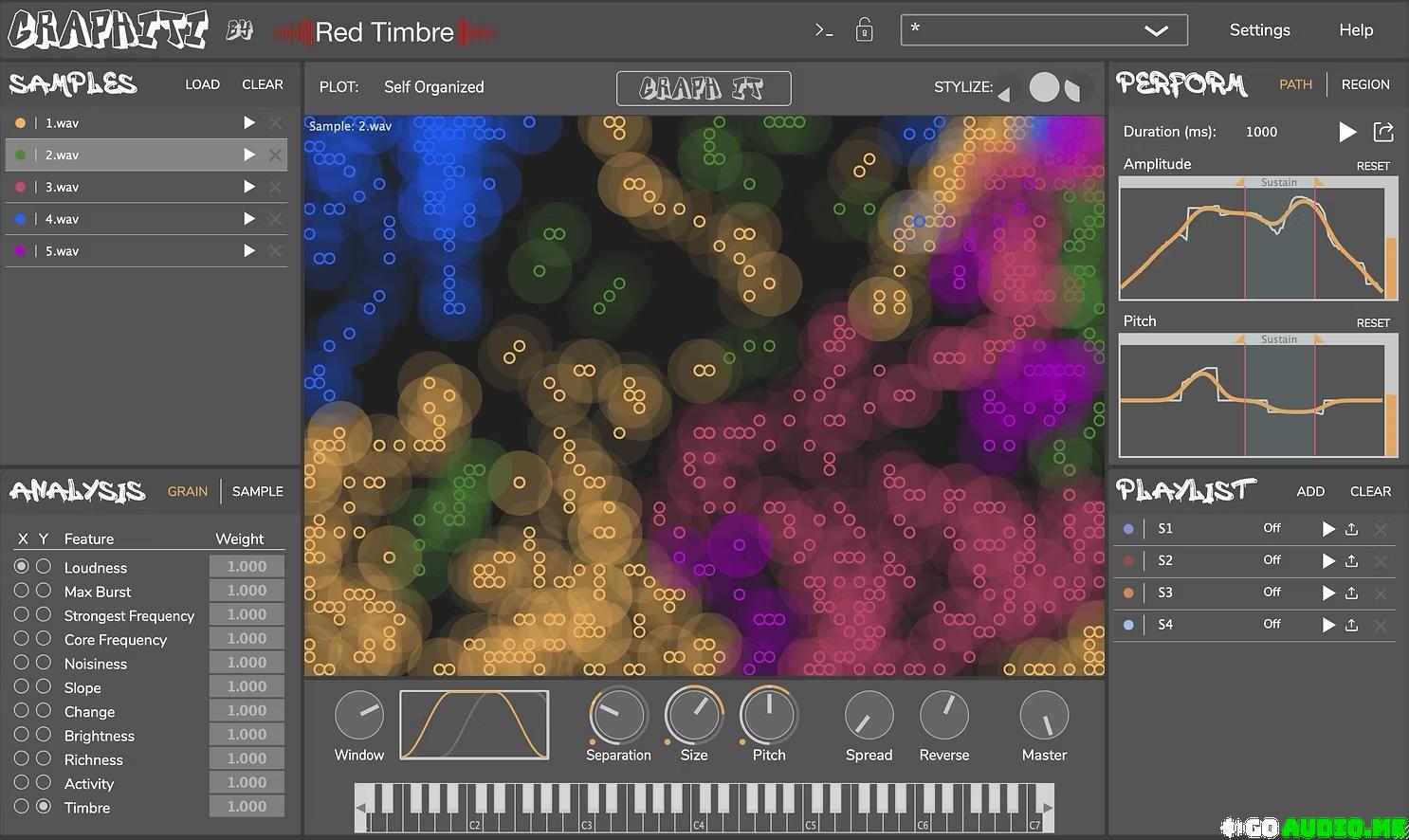Play the 2.wav sample
The image size is (1409, 840).
pos(248,155)
